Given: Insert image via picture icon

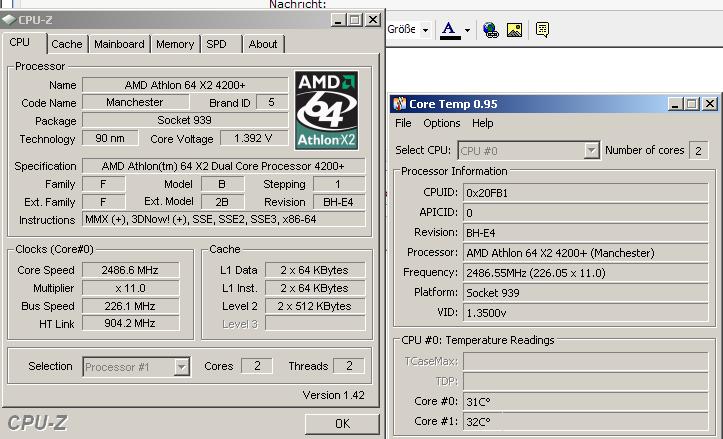Looking at the screenshot, I should [x=514, y=30].
